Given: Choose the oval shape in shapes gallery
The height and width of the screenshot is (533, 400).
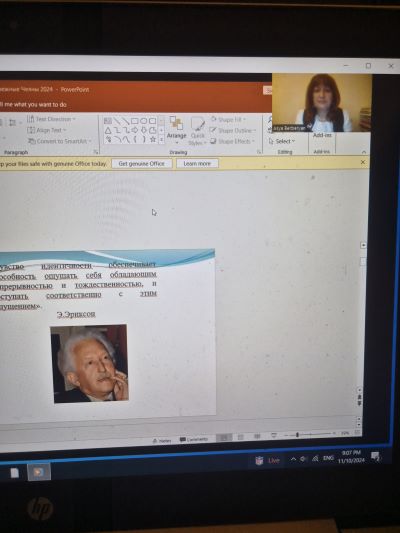Looking at the screenshot, I should pos(143,121).
